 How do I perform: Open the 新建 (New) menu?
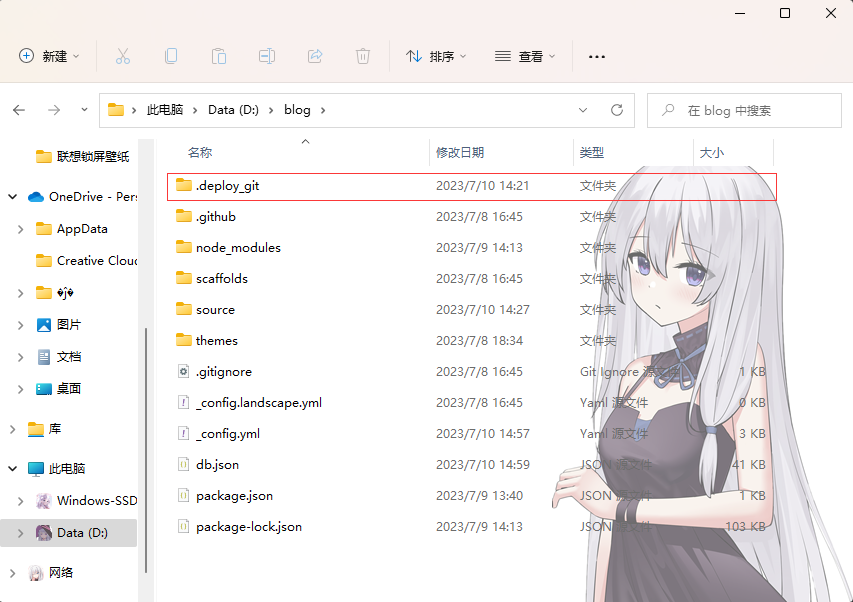click(49, 56)
